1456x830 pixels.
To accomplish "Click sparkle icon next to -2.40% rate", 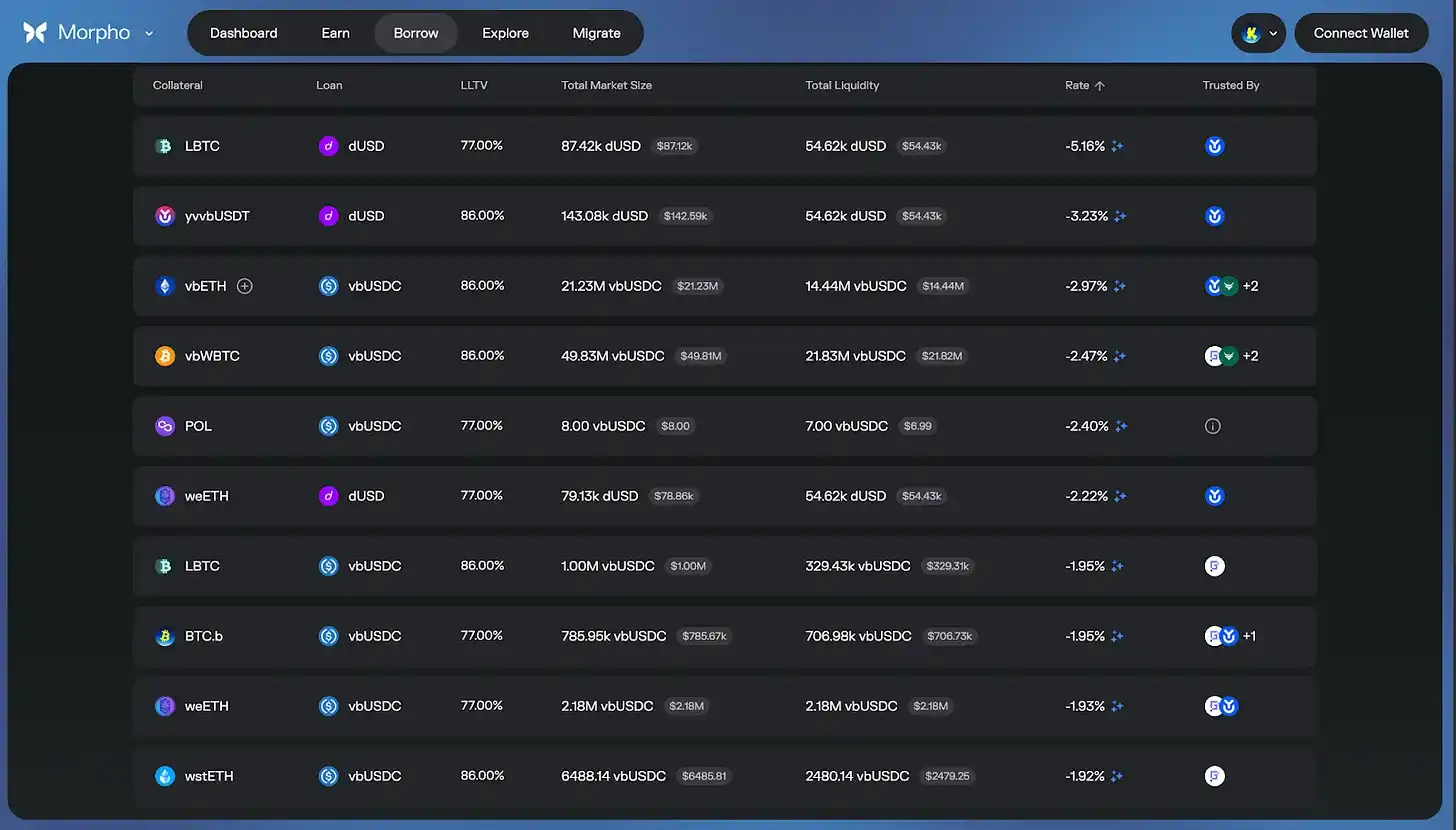I will point(1121,426).
